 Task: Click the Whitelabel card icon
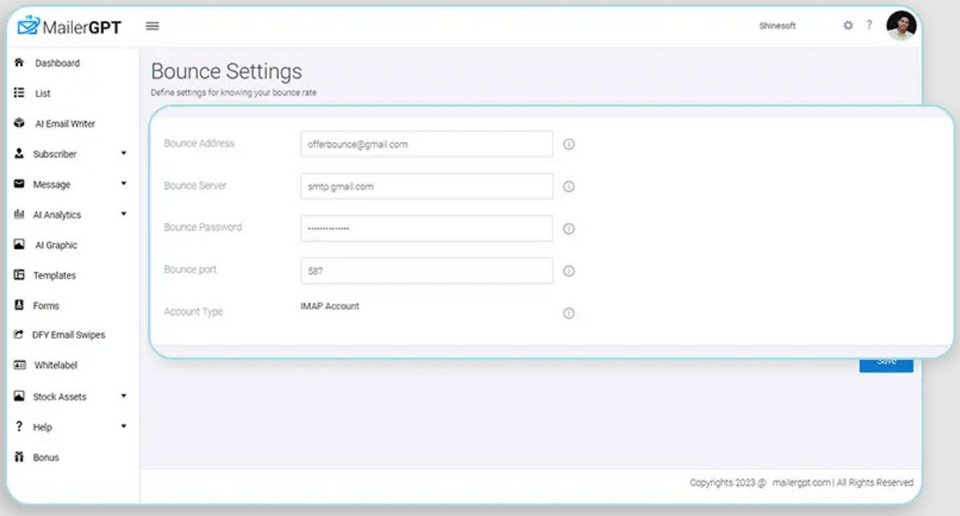coord(20,365)
